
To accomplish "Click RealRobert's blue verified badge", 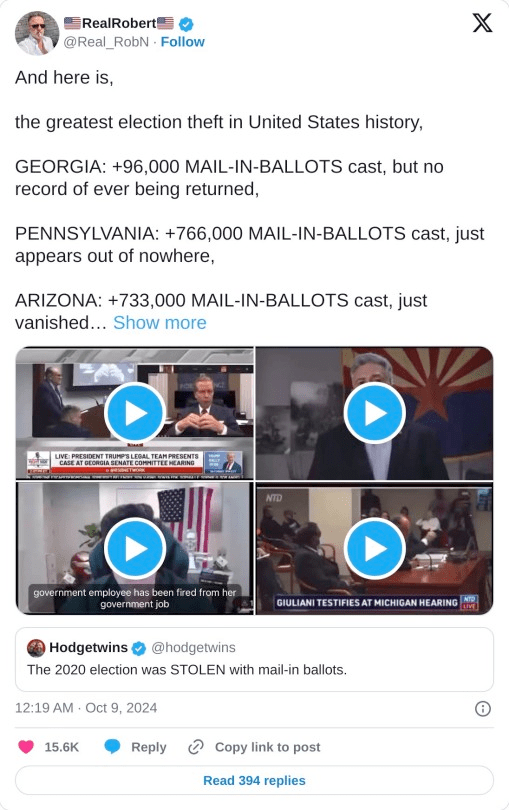I will point(186,24).
